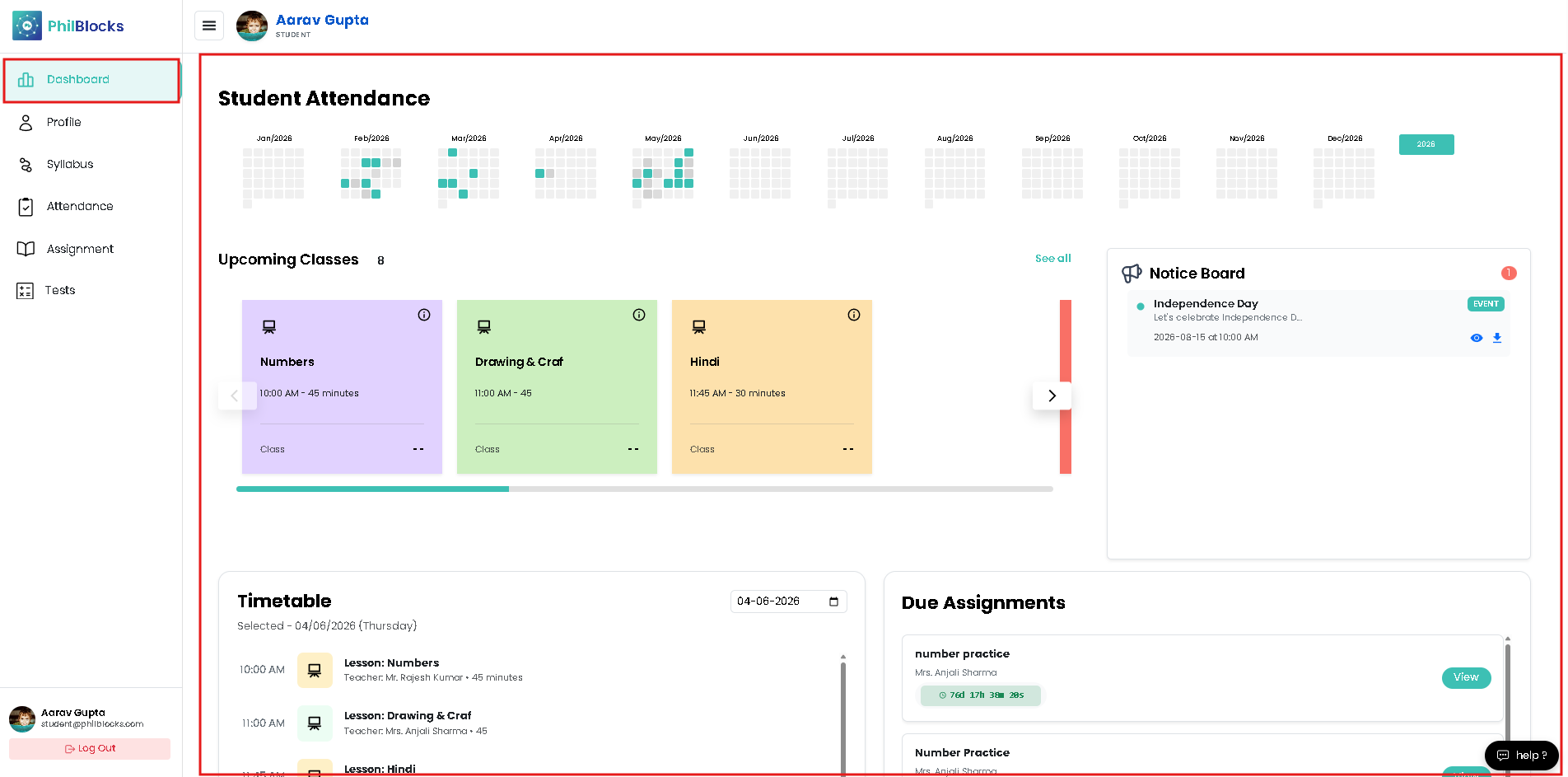The image size is (1568, 777).
Task: Click See all upcoming classes link
Action: pyautogui.click(x=1052, y=259)
